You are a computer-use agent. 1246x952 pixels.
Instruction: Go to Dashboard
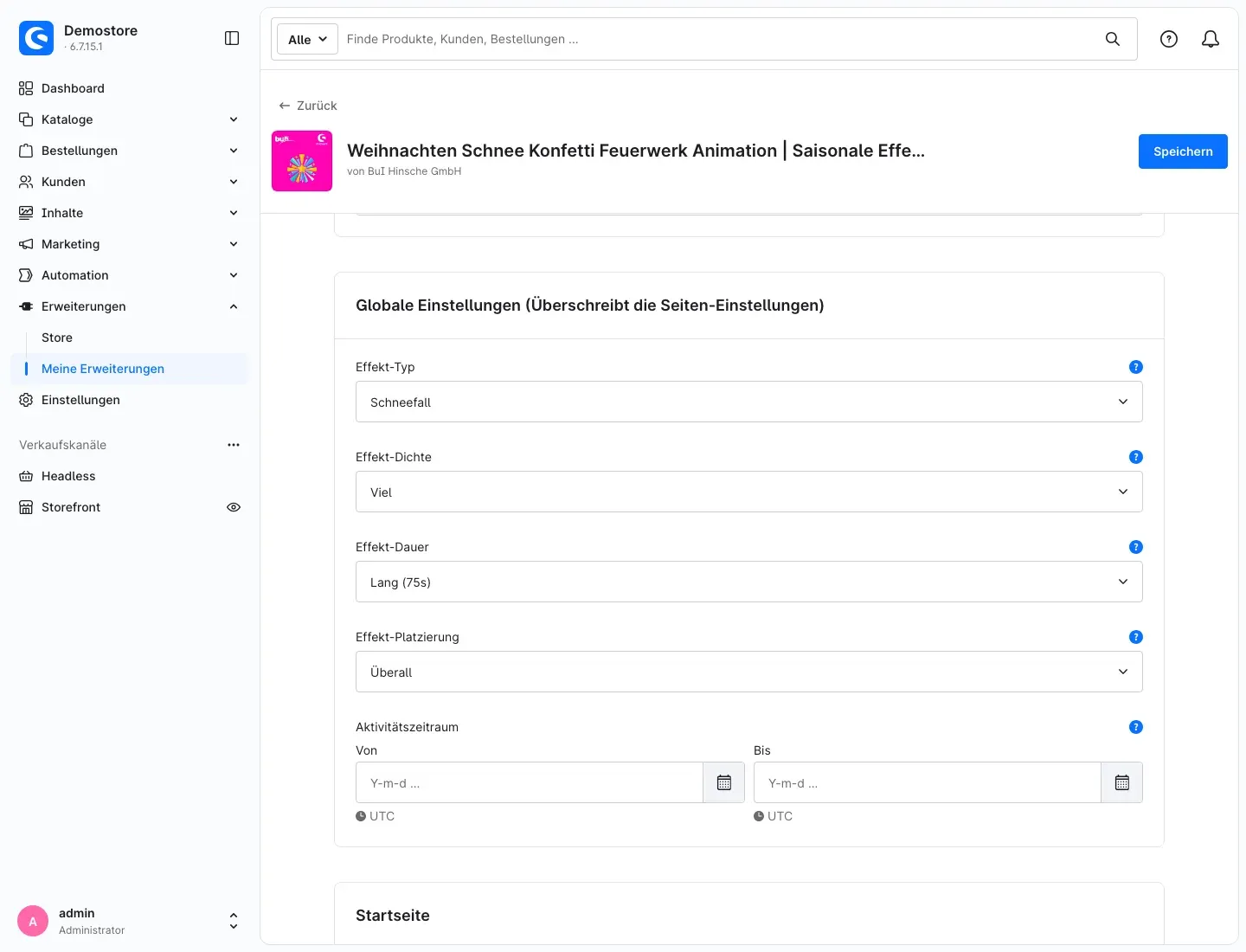[130, 88]
